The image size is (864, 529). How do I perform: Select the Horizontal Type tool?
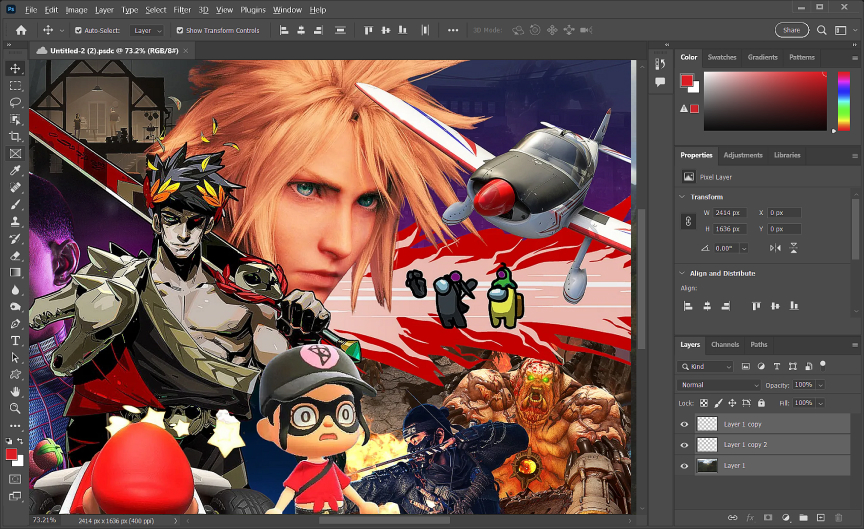(x=15, y=341)
